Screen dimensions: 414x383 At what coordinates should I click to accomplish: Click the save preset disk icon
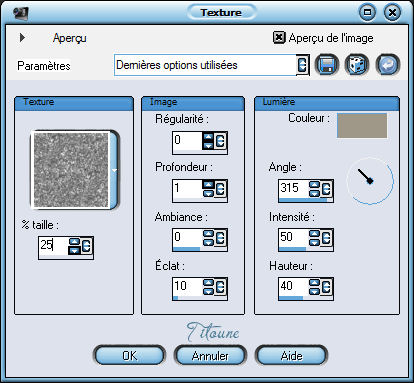[327, 64]
